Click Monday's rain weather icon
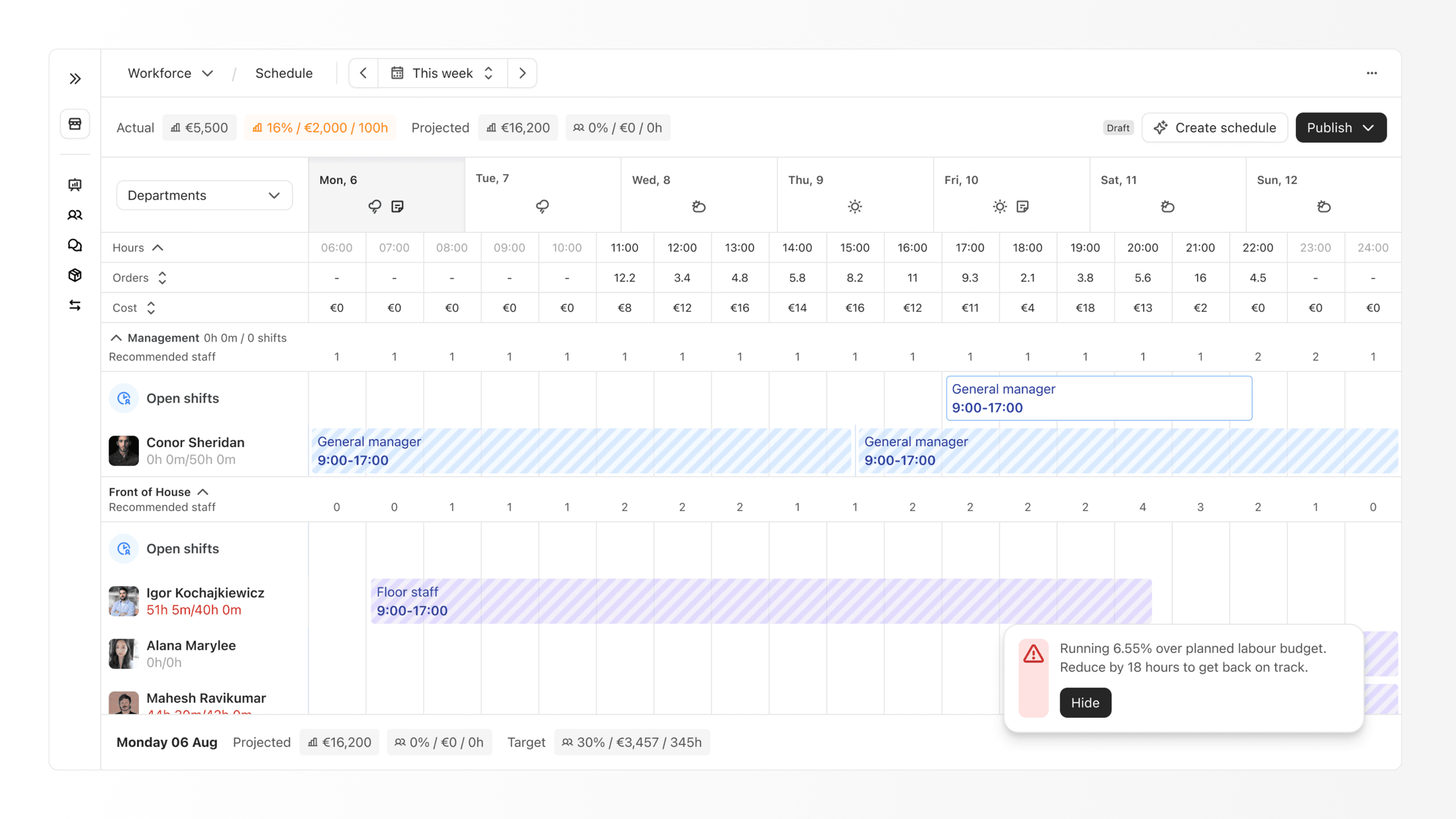The height and width of the screenshot is (819, 1456). click(375, 207)
